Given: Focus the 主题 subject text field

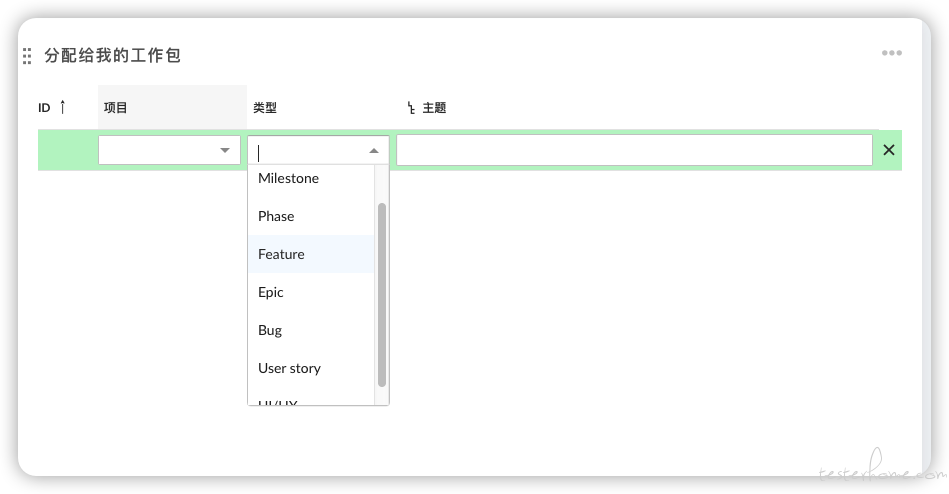Looking at the screenshot, I should [634, 150].
